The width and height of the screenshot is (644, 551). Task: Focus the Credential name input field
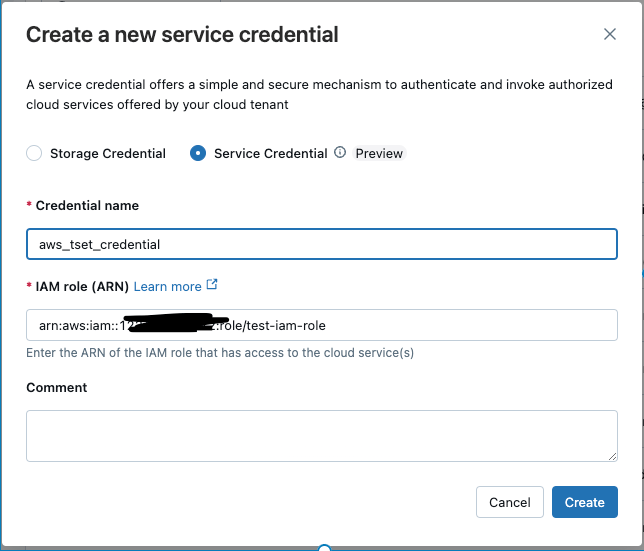coord(321,244)
